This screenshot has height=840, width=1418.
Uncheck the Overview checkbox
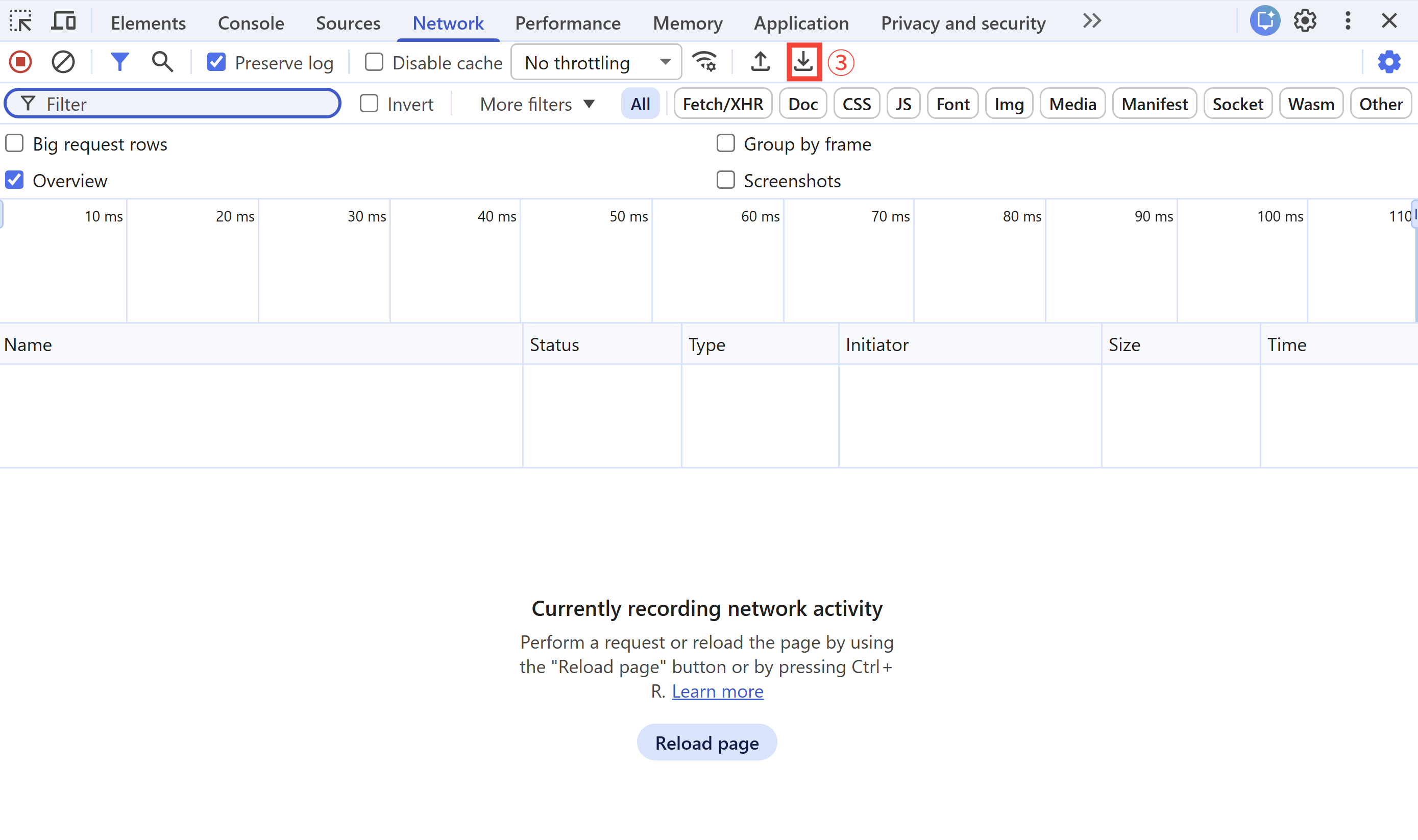pos(15,181)
